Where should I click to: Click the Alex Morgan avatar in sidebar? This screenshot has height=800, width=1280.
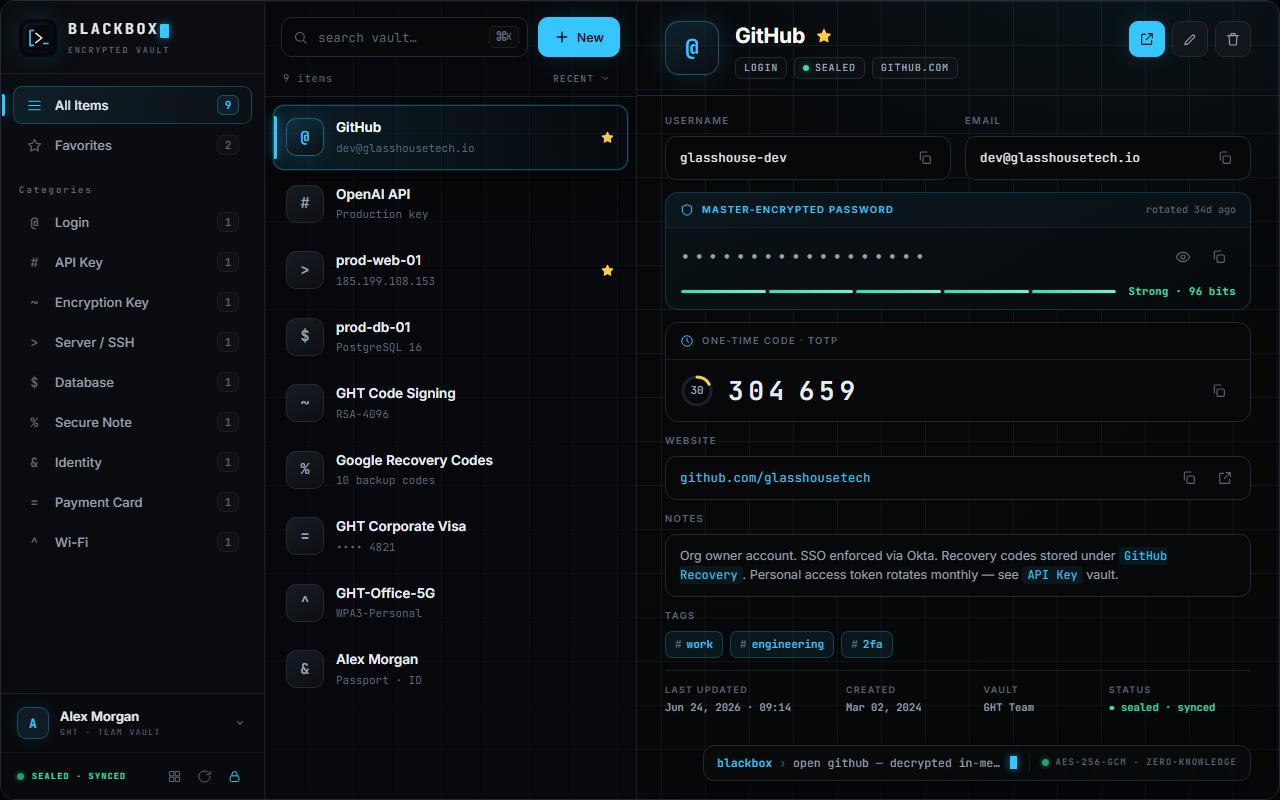pos(33,723)
